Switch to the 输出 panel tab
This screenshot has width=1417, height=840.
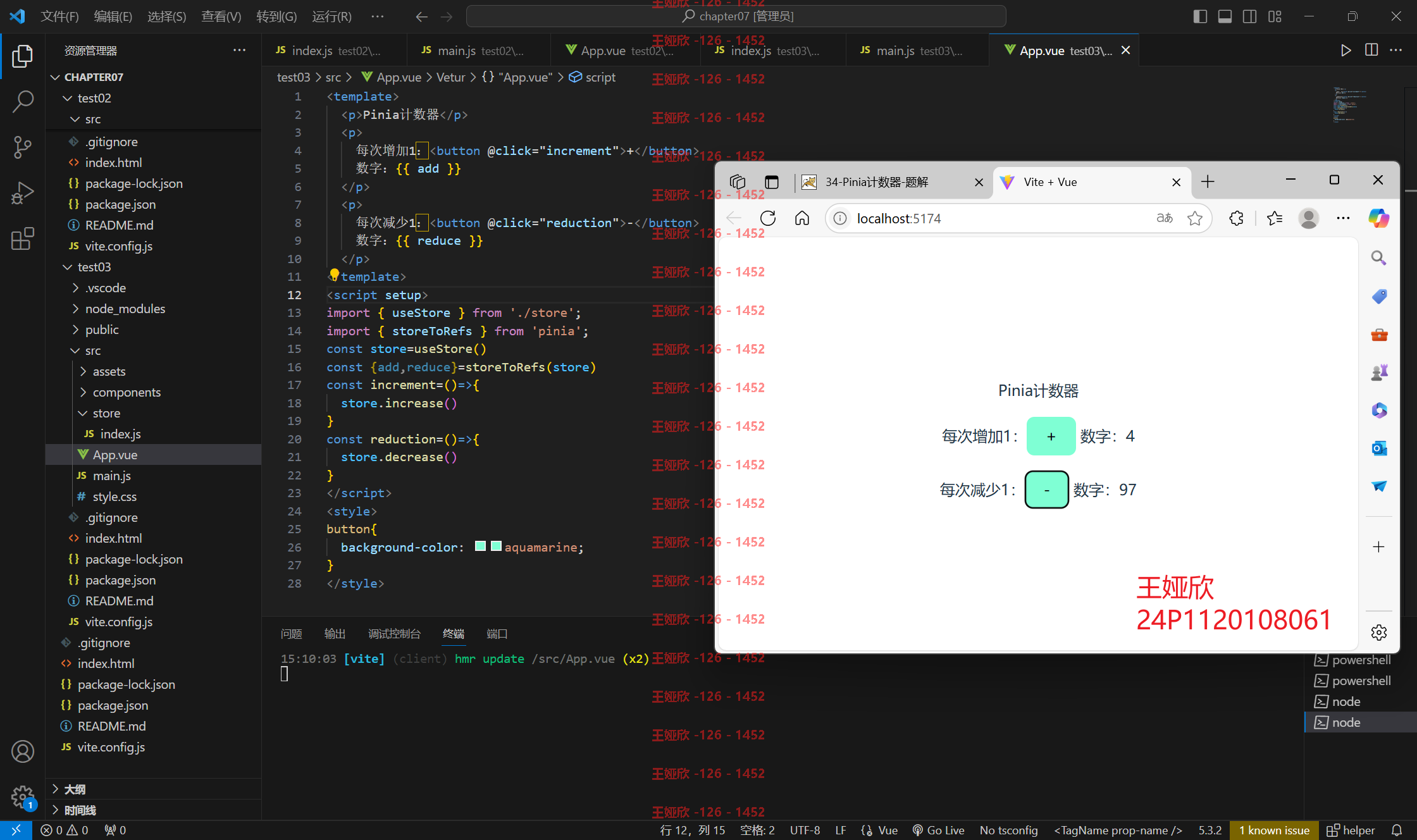[335, 634]
